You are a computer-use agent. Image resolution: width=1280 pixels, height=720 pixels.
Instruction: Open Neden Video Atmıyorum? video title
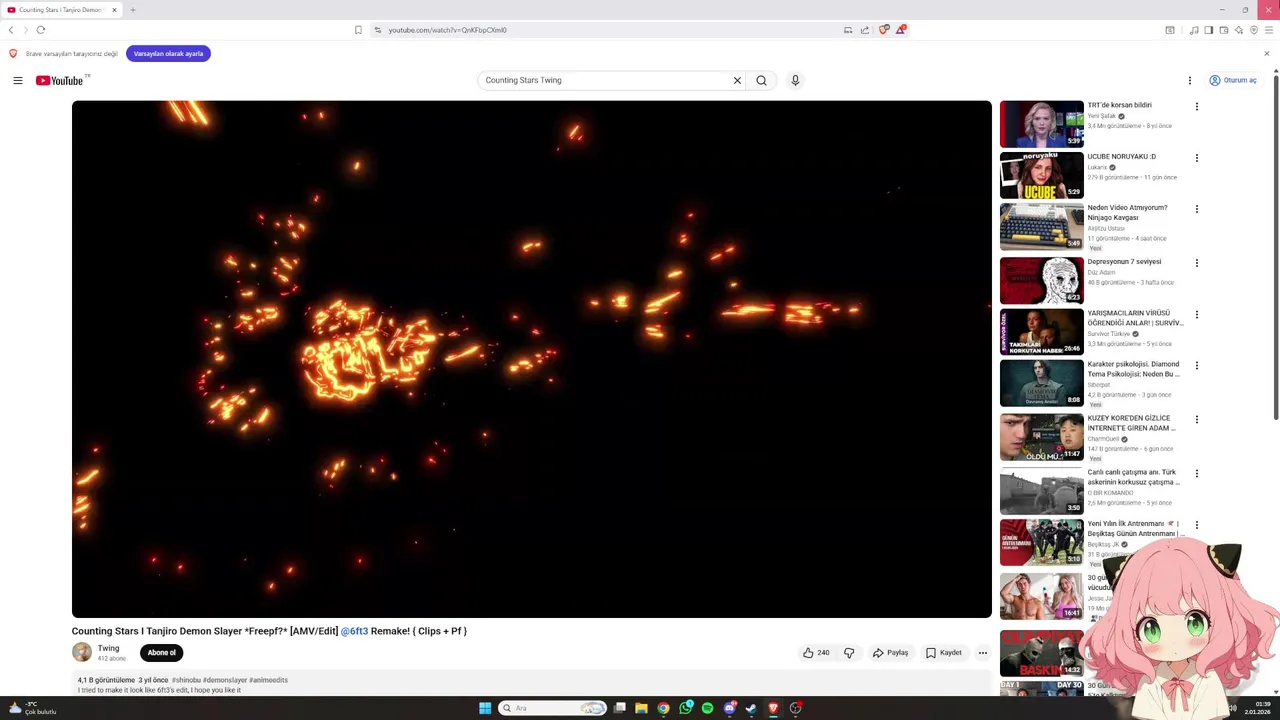point(1127,212)
